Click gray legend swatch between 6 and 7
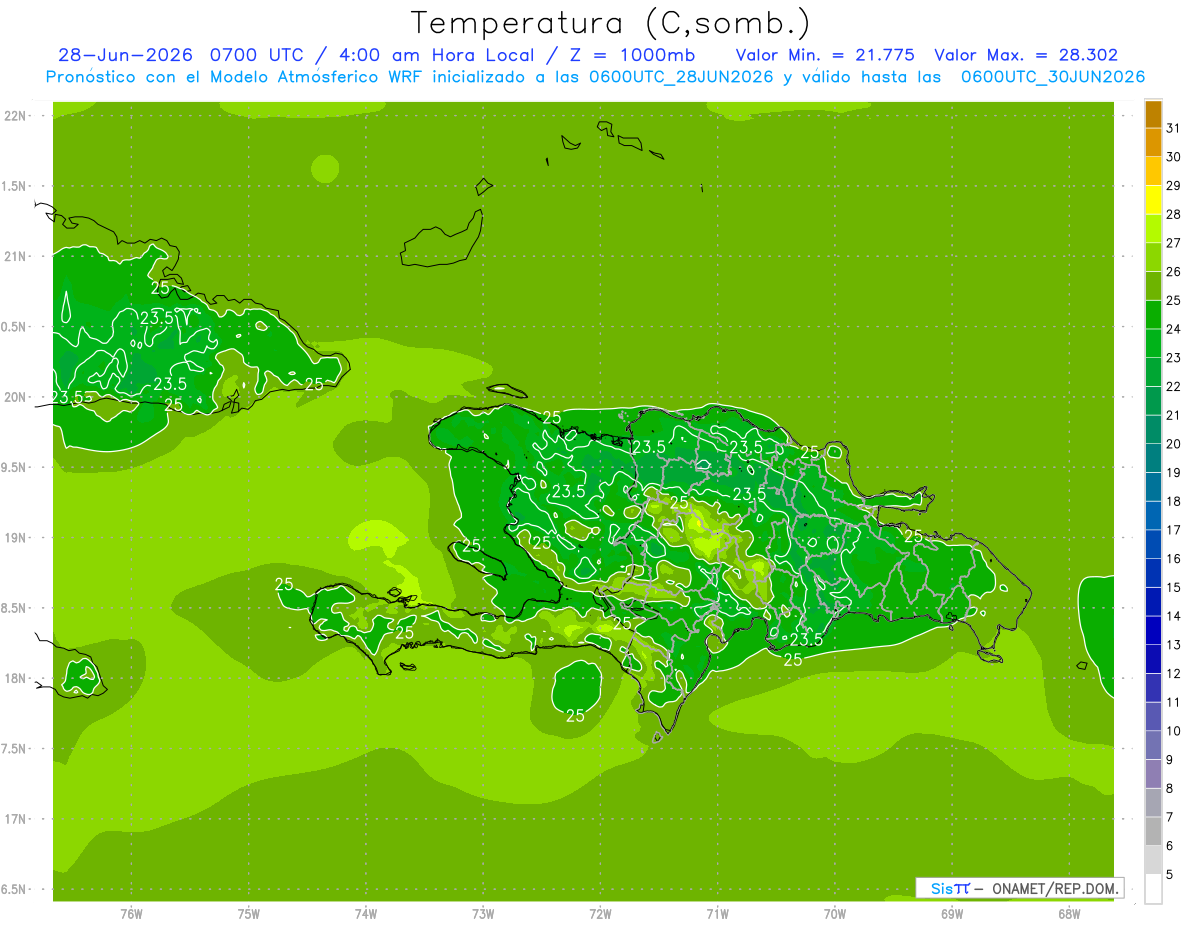Viewport: 1200px width, 927px height. point(1153,831)
